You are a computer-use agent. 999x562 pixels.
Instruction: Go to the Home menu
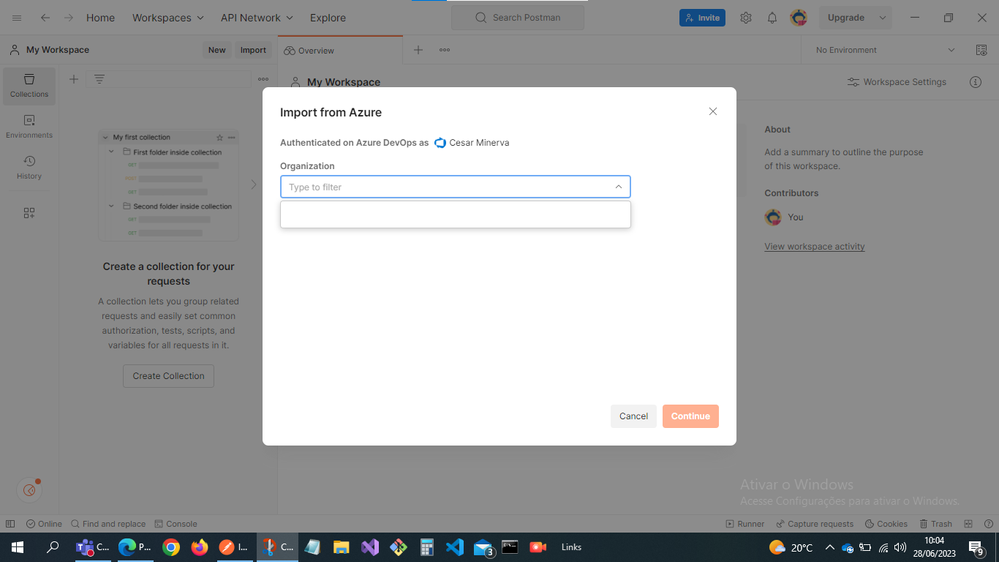tap(101, 18)
